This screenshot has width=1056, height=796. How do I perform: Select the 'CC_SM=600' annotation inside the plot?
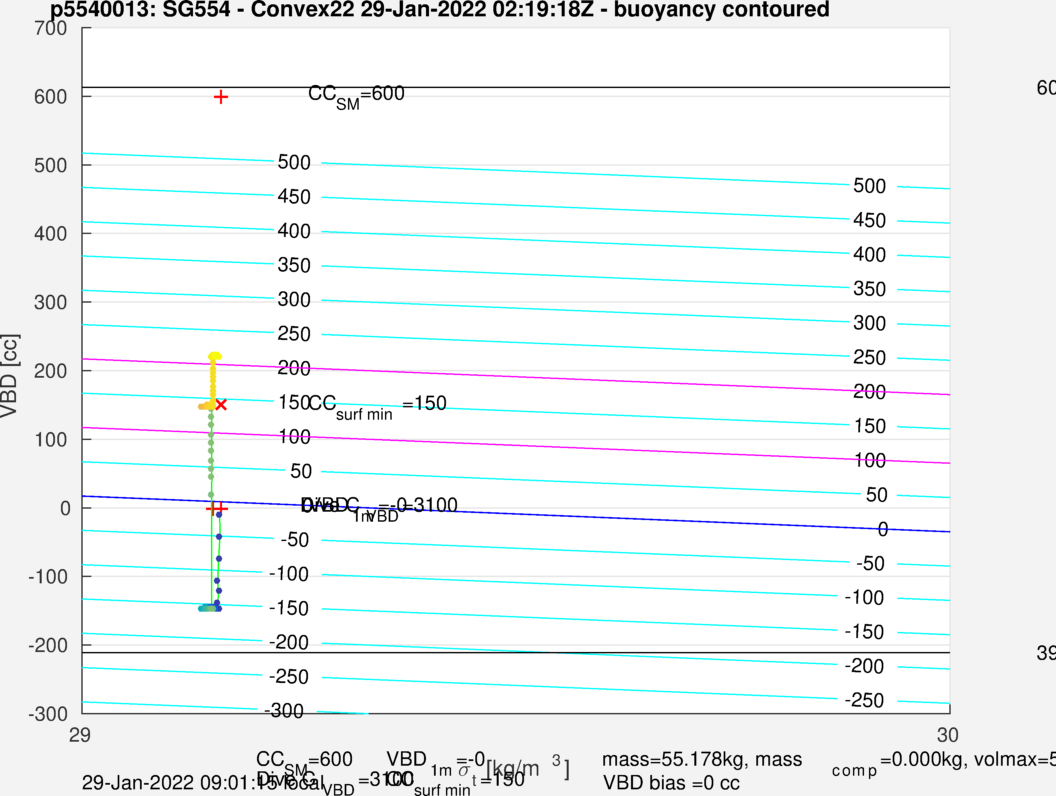point(356,96)
